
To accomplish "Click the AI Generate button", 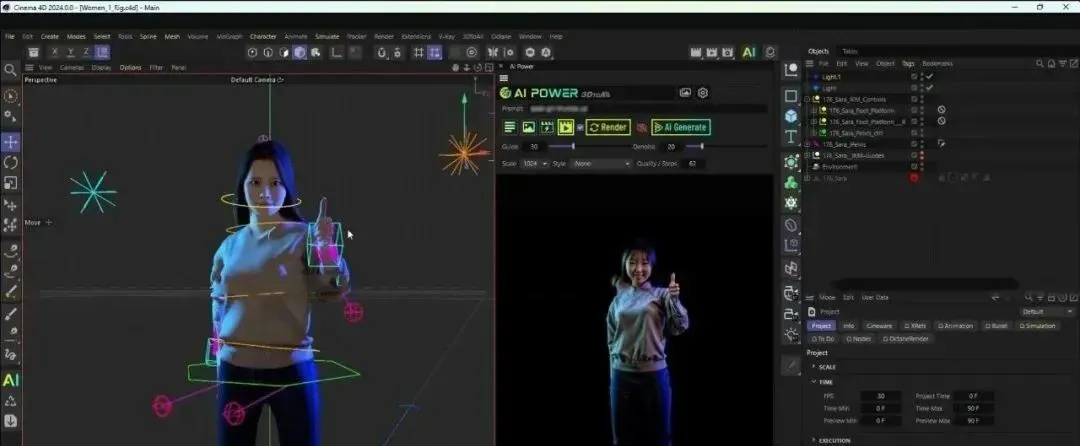I will pyautogui.click(x=680, y=127).
